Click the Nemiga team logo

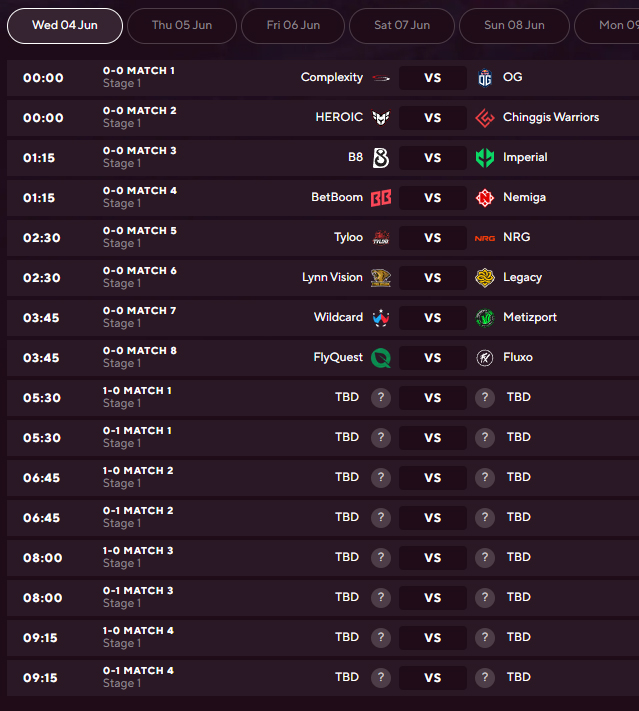(485, 198)
